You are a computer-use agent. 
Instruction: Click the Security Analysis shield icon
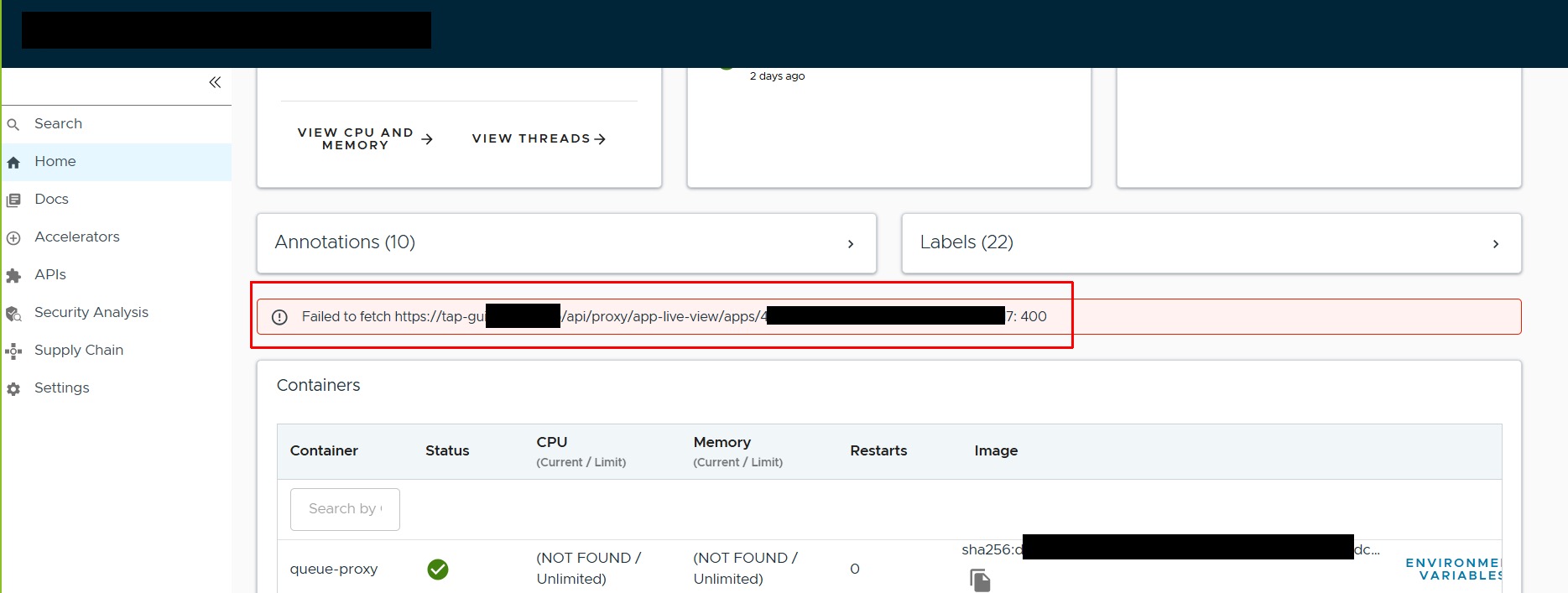coord(13,314)
